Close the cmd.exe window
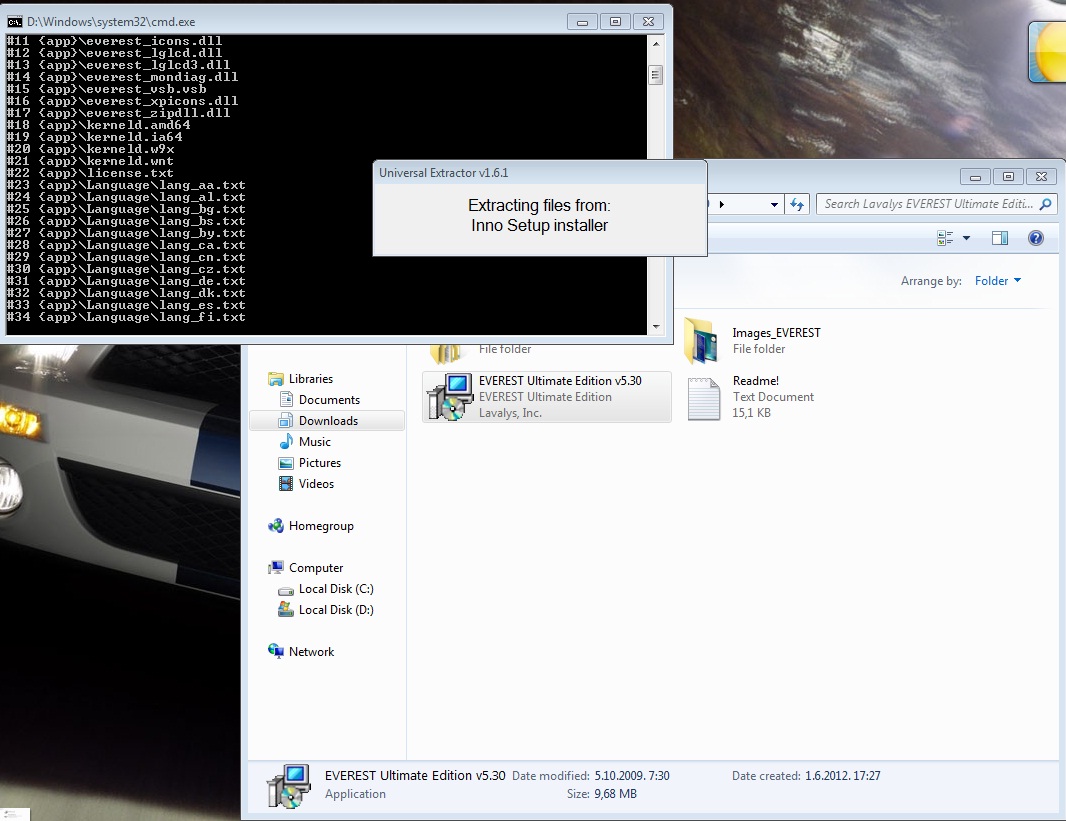1066x821 pixels. point(649,22)
